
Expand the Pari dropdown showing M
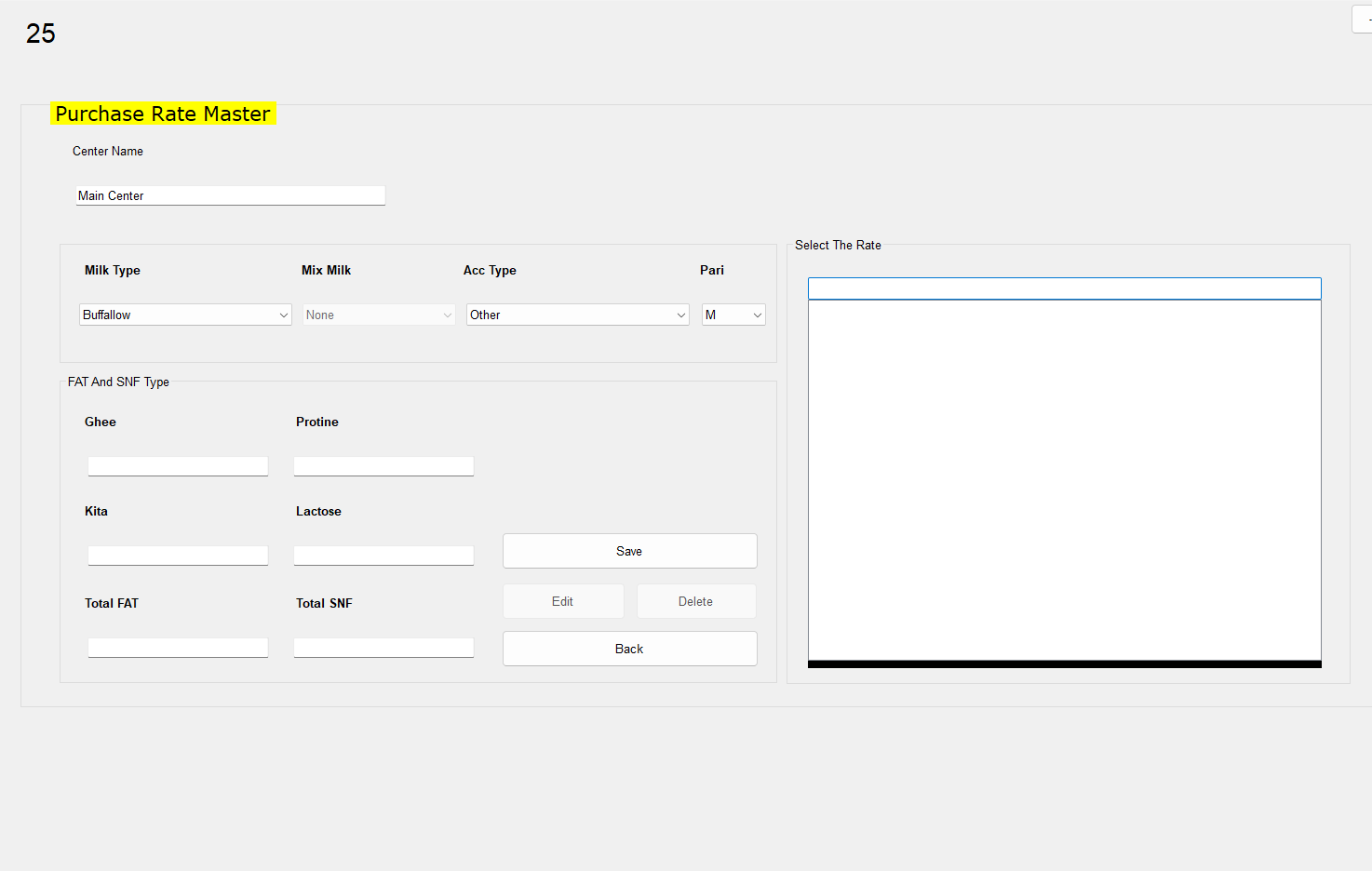point(733,315)
